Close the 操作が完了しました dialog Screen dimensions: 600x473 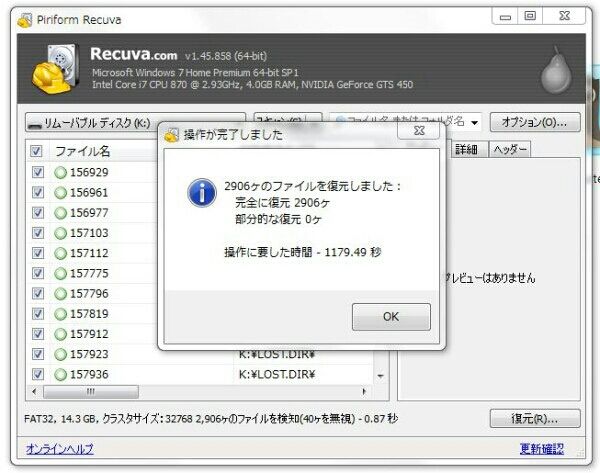(x=419, y=131)
